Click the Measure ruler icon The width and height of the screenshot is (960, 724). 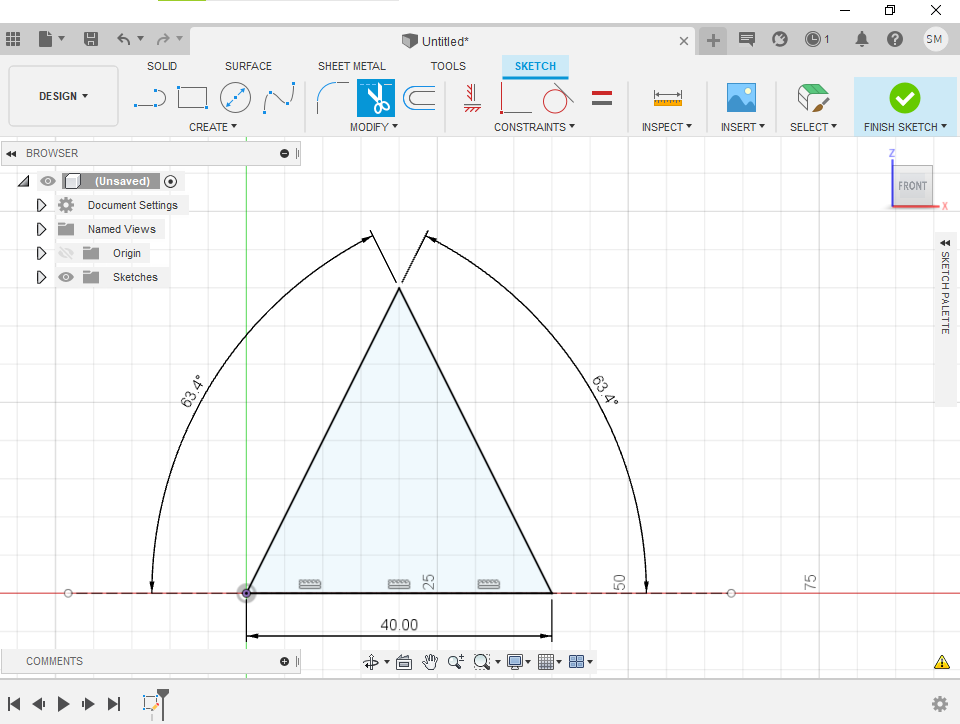point(667,98)
